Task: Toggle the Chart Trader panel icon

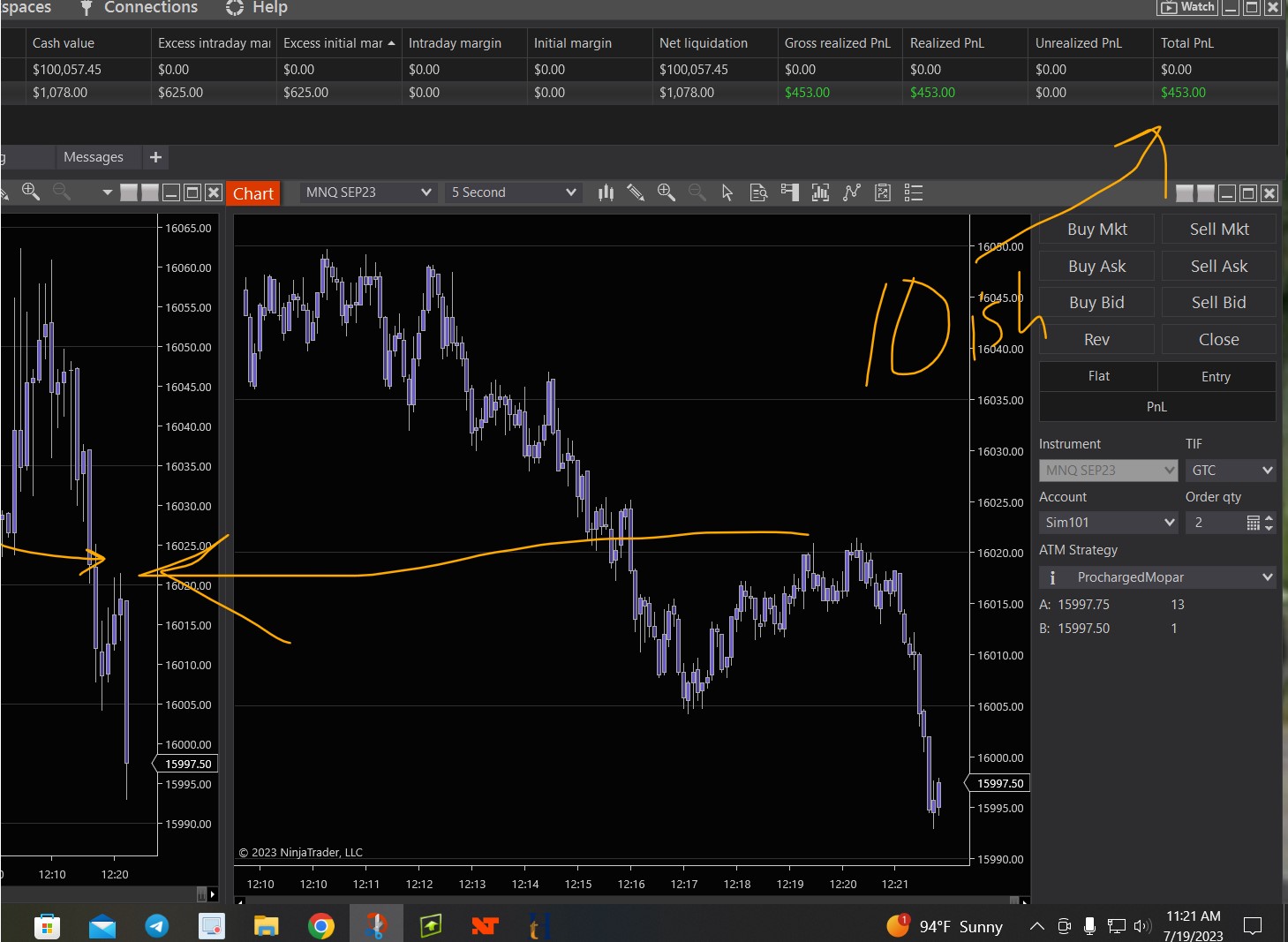Action: click(789, 192)
